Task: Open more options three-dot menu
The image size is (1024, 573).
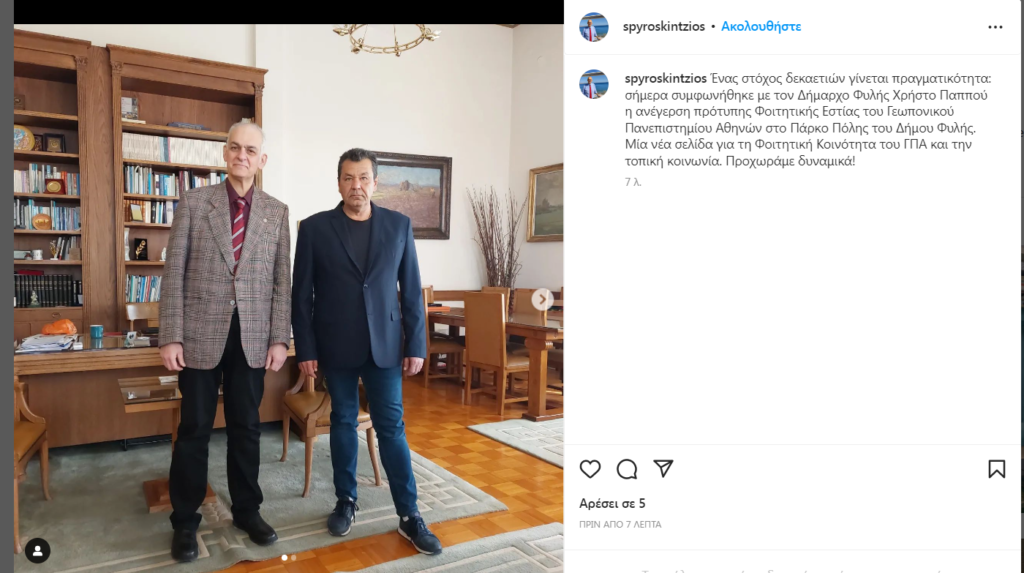Action: pyautogui.click(x=995, y=27)
